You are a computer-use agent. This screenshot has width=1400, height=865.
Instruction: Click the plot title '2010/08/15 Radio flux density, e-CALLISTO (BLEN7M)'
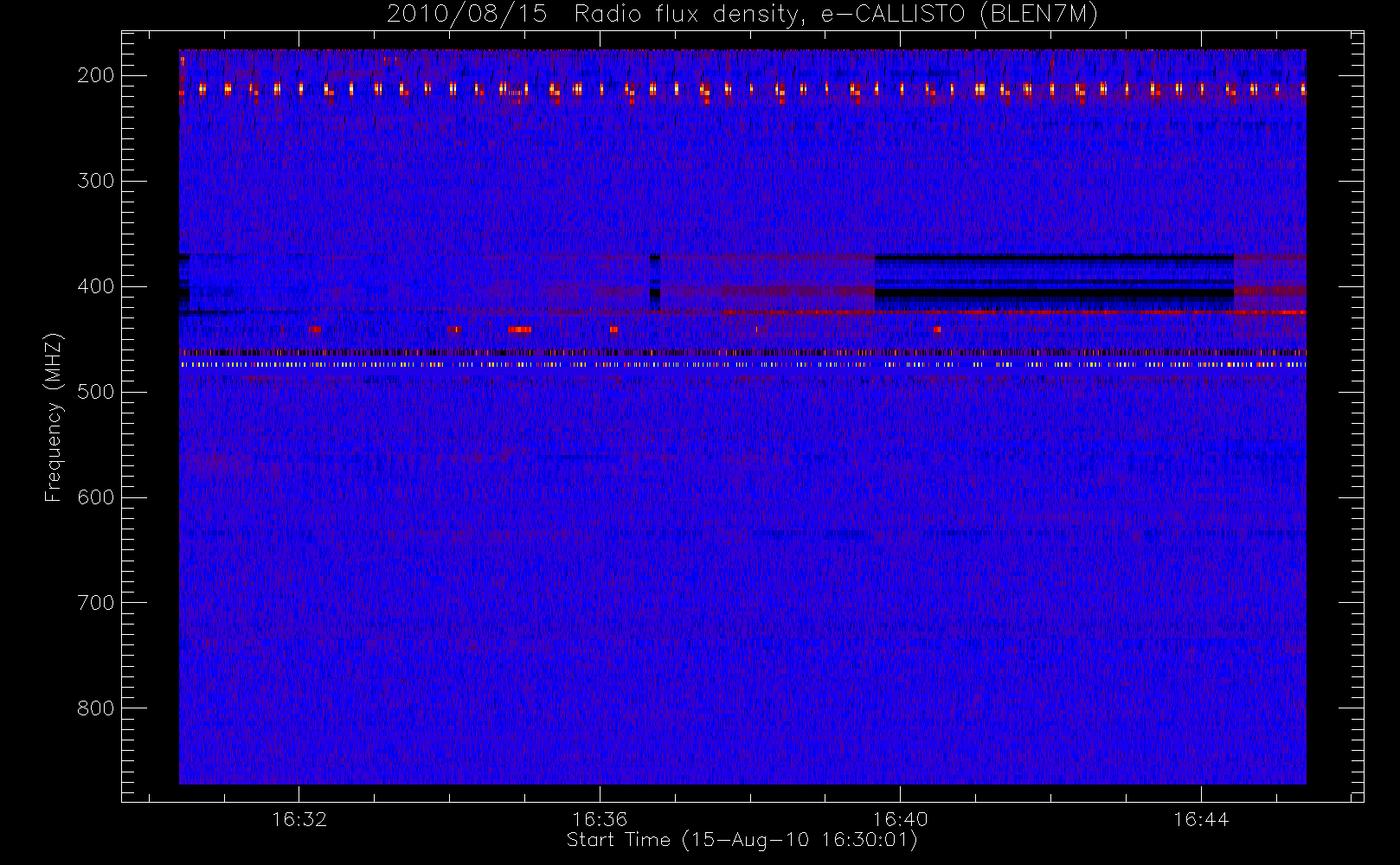click(x=742, y=15)
